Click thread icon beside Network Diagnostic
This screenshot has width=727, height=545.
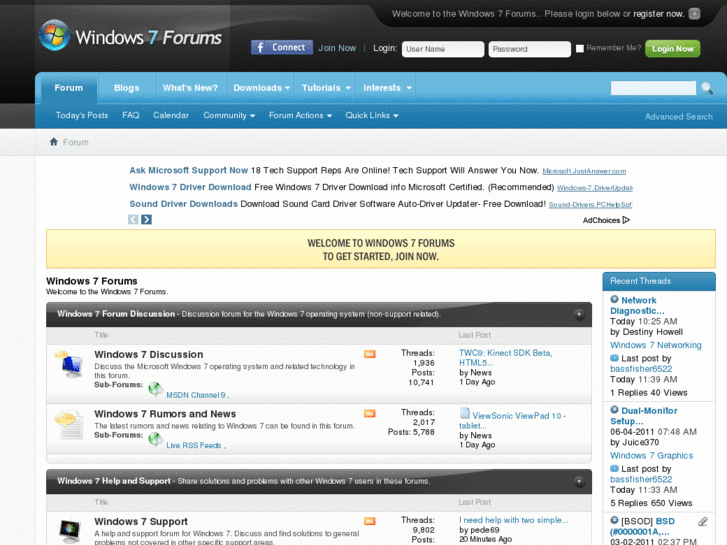pos(614,300)
